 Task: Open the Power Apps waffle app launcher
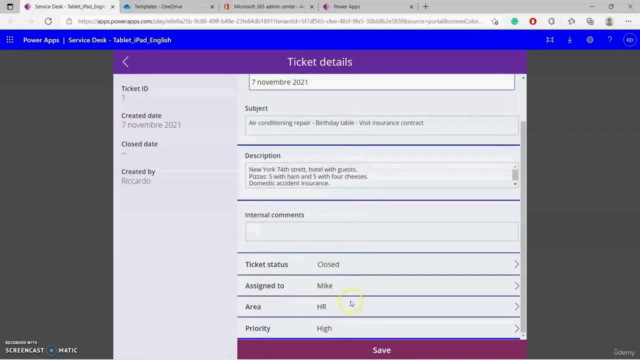[10, 40]
